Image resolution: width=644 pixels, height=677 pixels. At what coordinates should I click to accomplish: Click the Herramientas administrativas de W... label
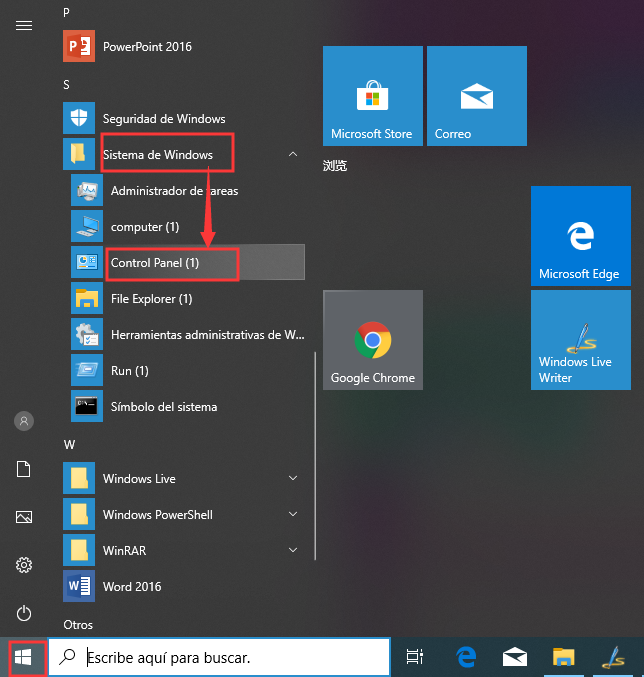click(x=208, y=335)
